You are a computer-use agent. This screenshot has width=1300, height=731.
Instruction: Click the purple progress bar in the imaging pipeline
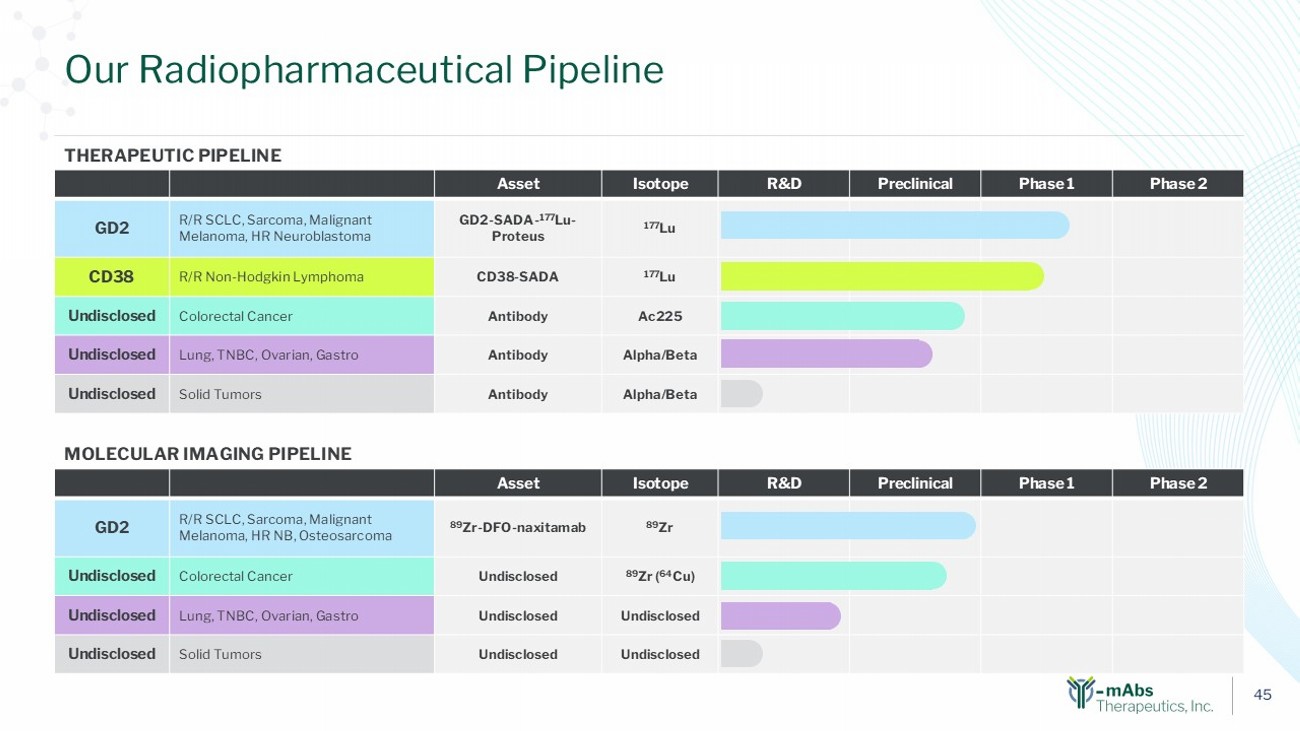pos(780,615)
